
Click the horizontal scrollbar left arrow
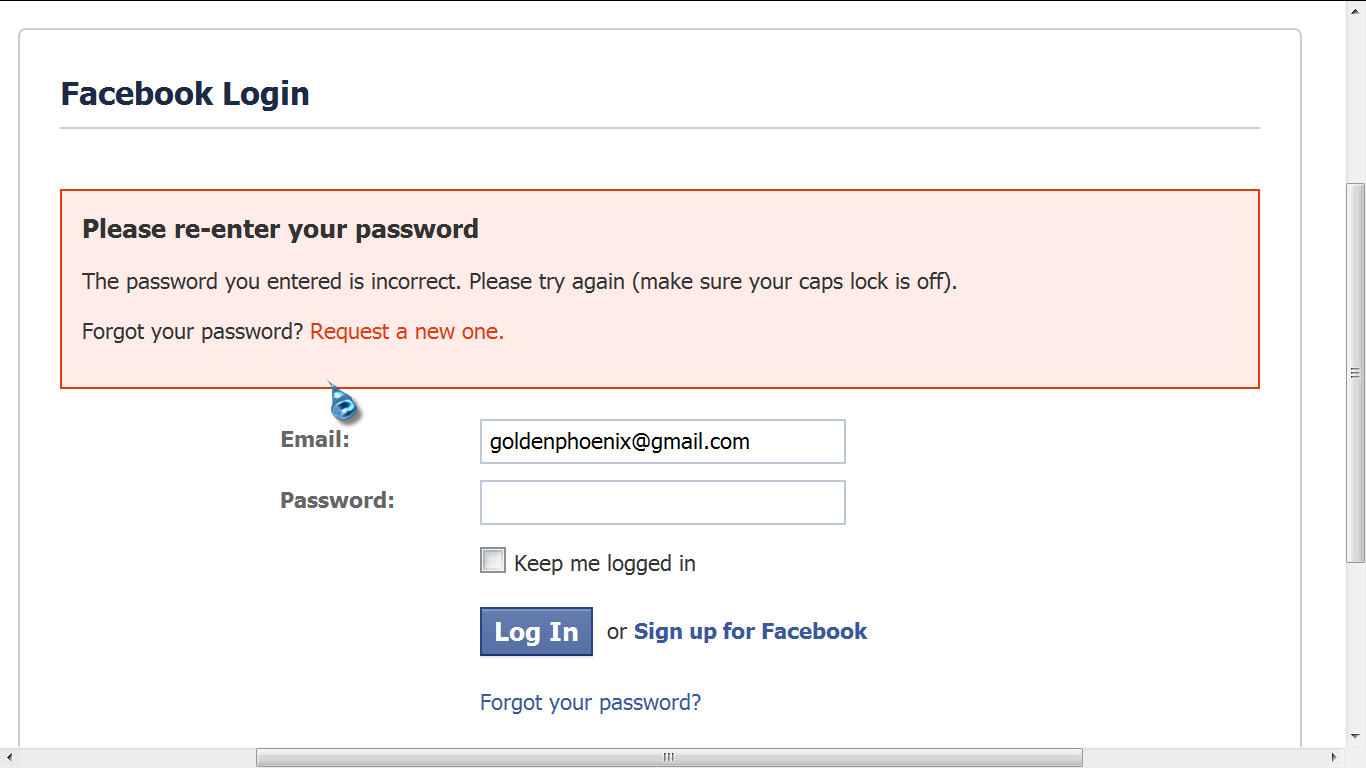[x=9, y=757]
